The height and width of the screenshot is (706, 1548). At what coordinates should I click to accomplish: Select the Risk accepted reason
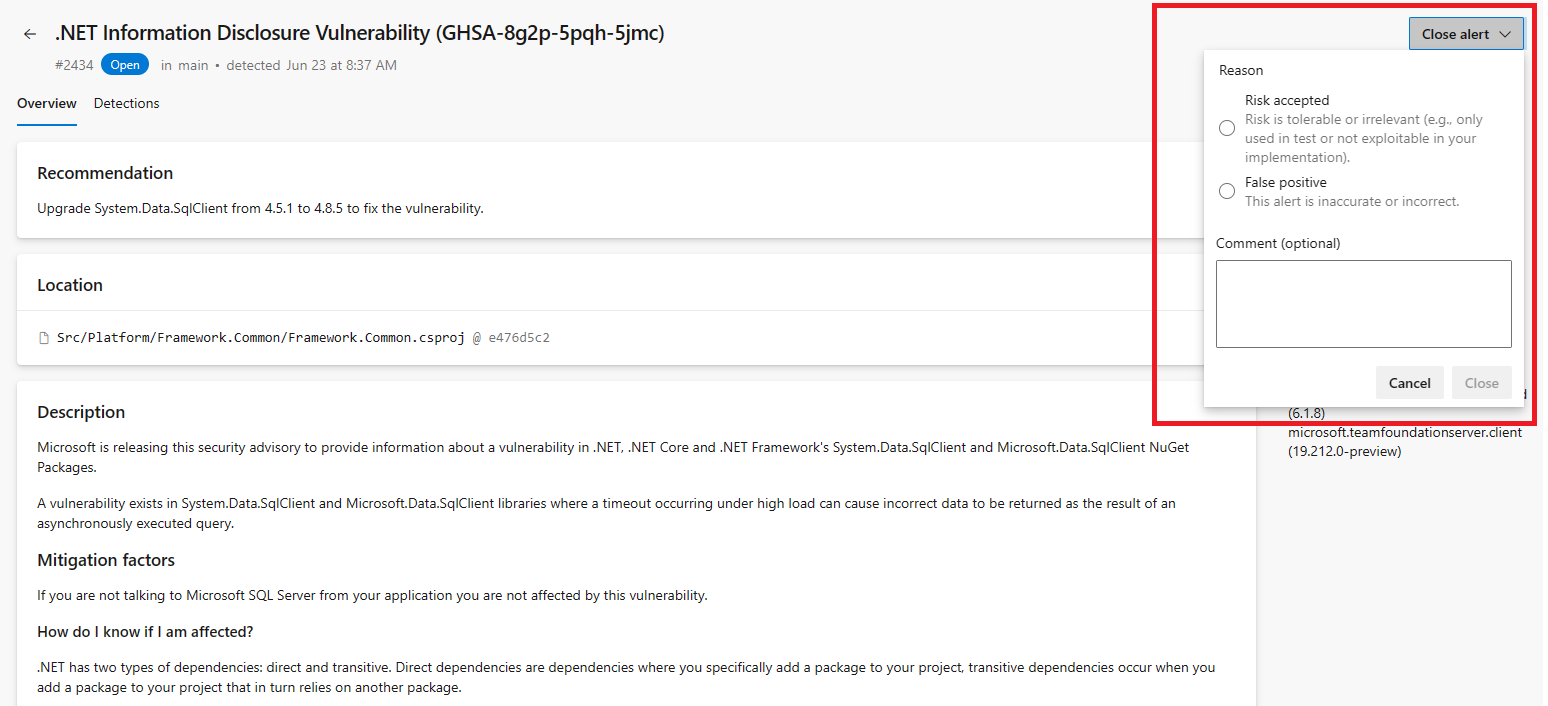[1227, 127]
